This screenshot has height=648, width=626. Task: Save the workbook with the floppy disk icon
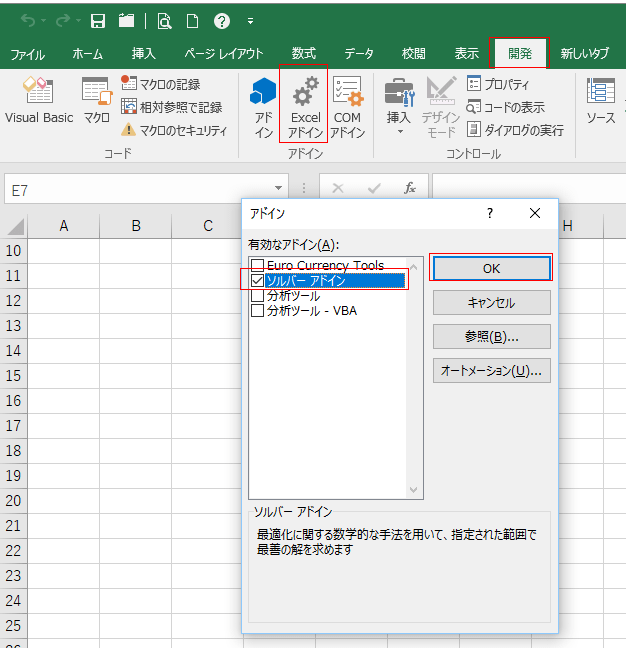pyautogui.click(x=98, y=21)
